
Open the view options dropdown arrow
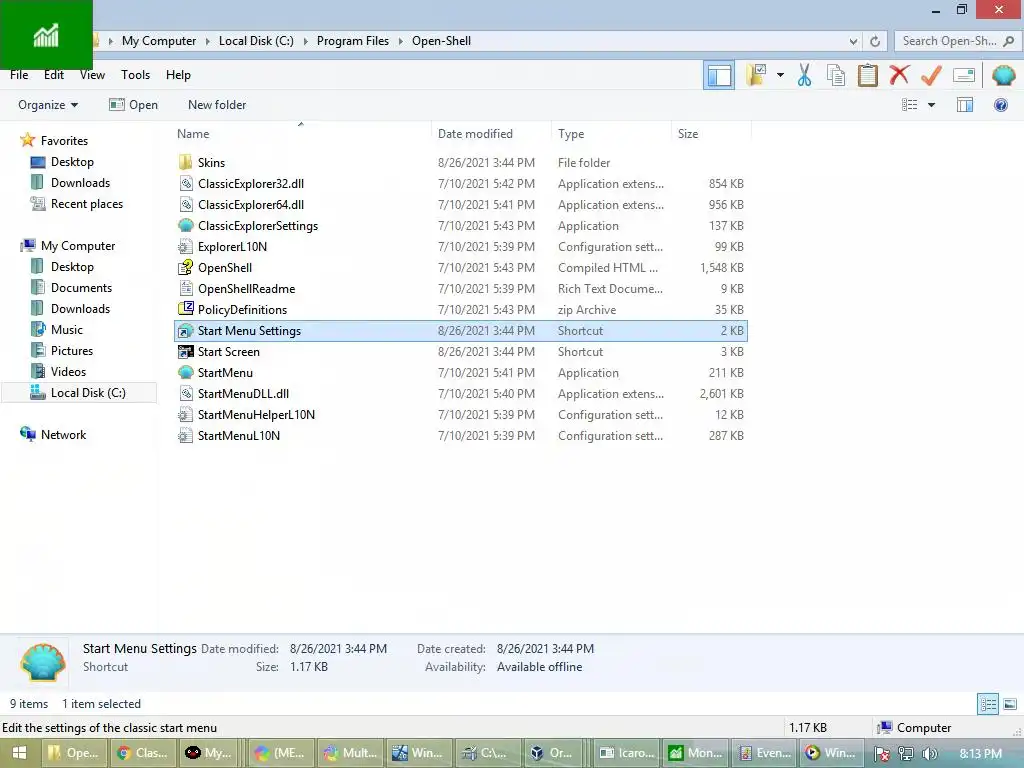point(931,104)
